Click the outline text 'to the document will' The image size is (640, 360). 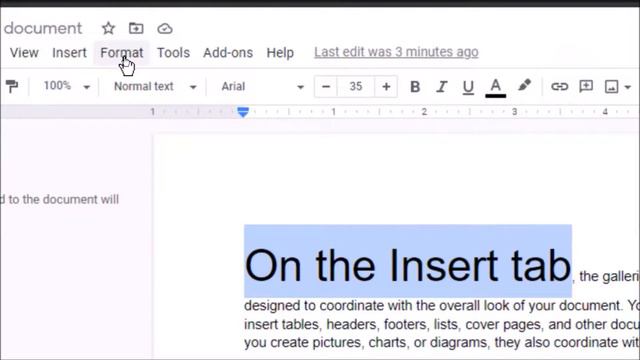63,200
